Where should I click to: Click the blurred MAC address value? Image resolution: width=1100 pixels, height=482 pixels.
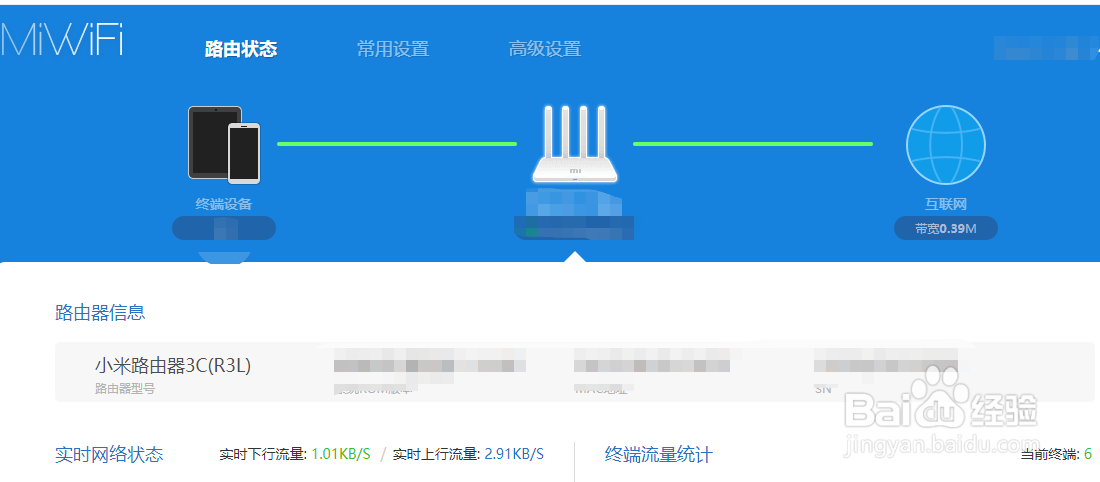[x=652, y=366]
